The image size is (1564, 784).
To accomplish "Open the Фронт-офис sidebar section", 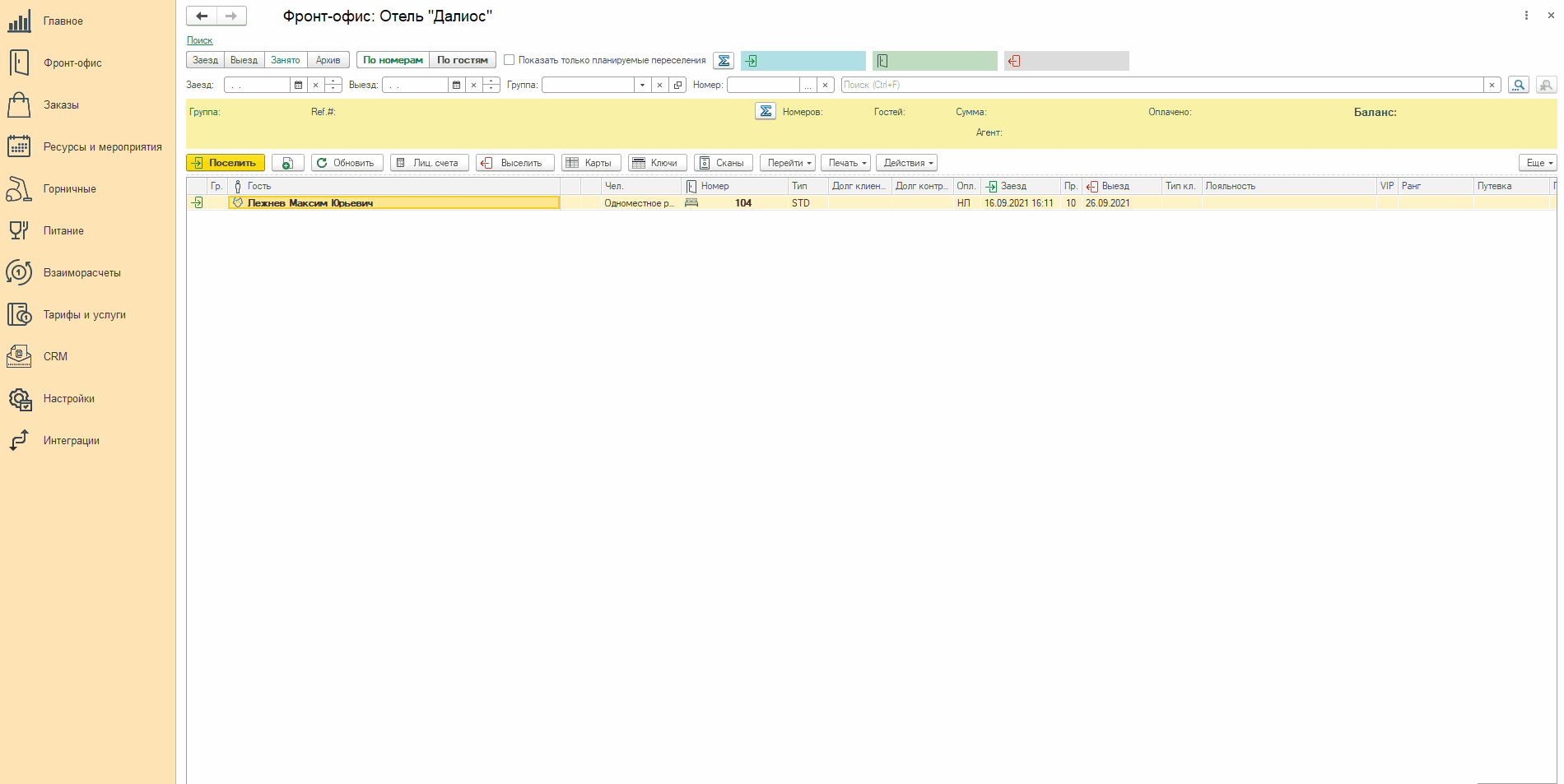I will click(x=72, y=63).
